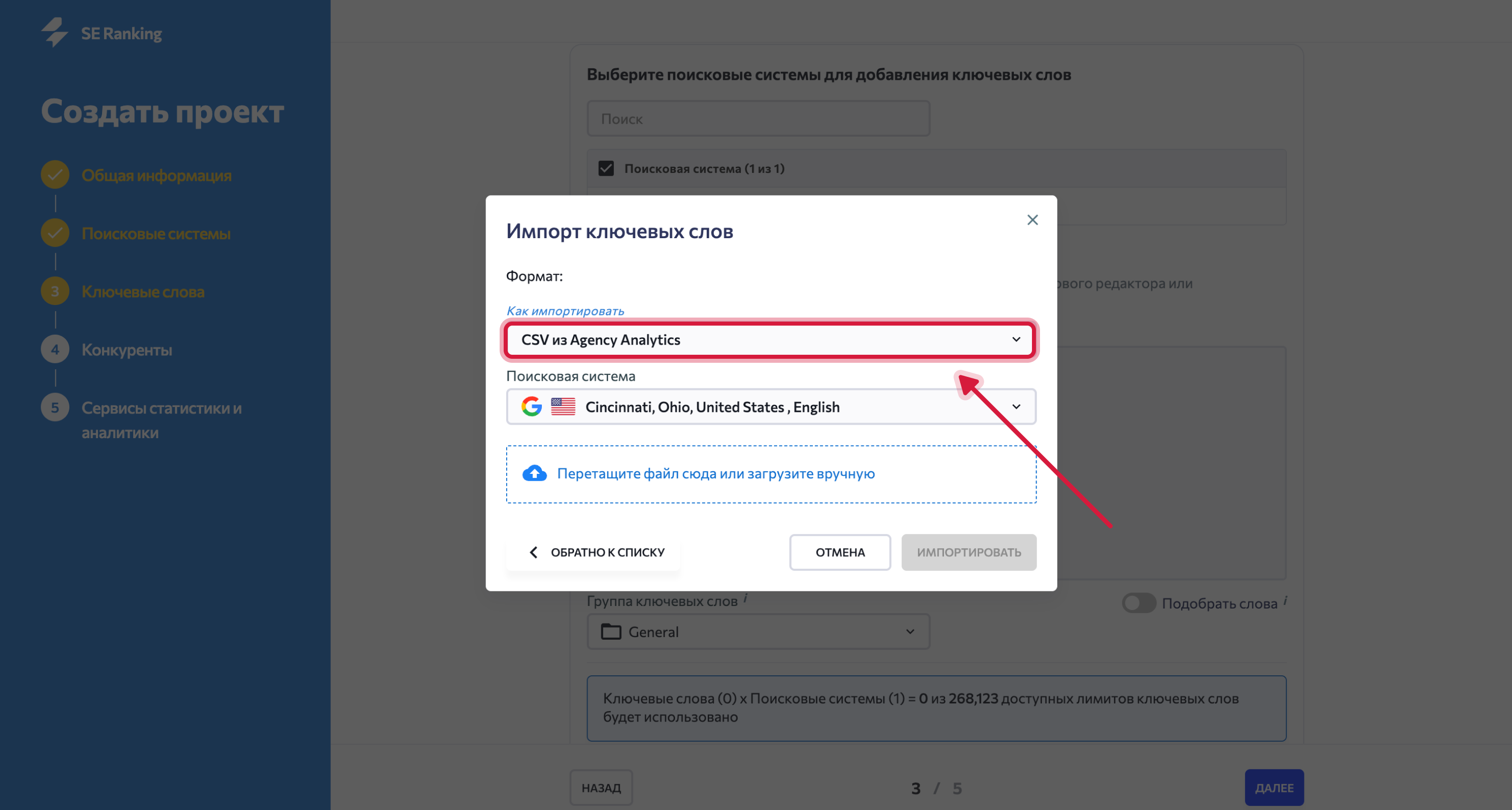1512x810 pixels.
Task: Click the НАЗАД button
Action: (601, 788)
